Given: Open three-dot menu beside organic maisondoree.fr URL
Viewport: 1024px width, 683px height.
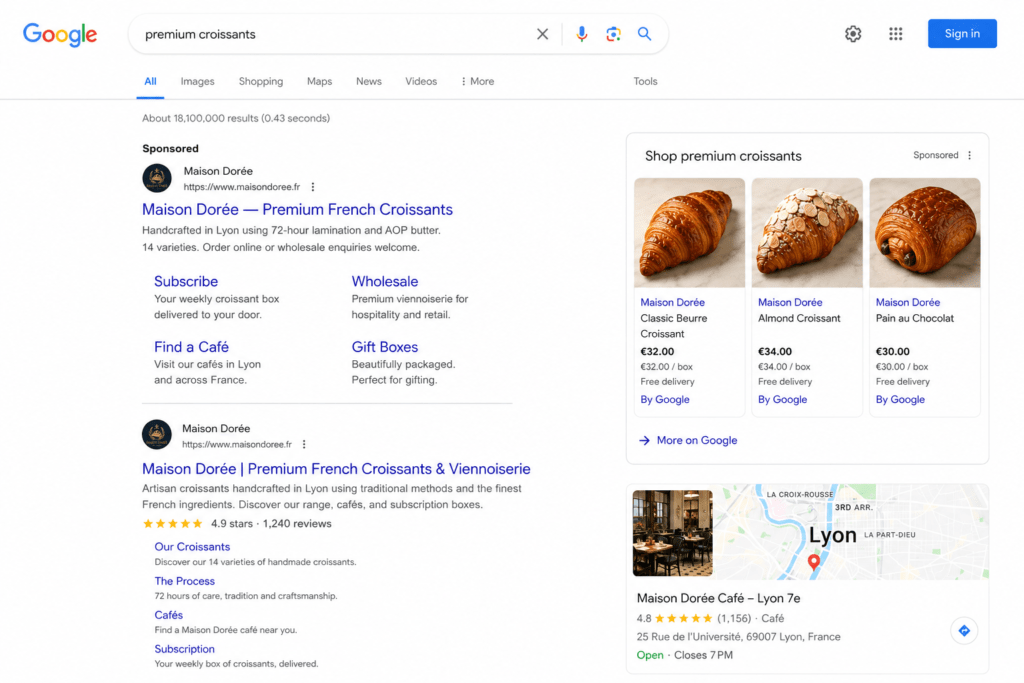Looking at the screenshot, I should point(304,444).
